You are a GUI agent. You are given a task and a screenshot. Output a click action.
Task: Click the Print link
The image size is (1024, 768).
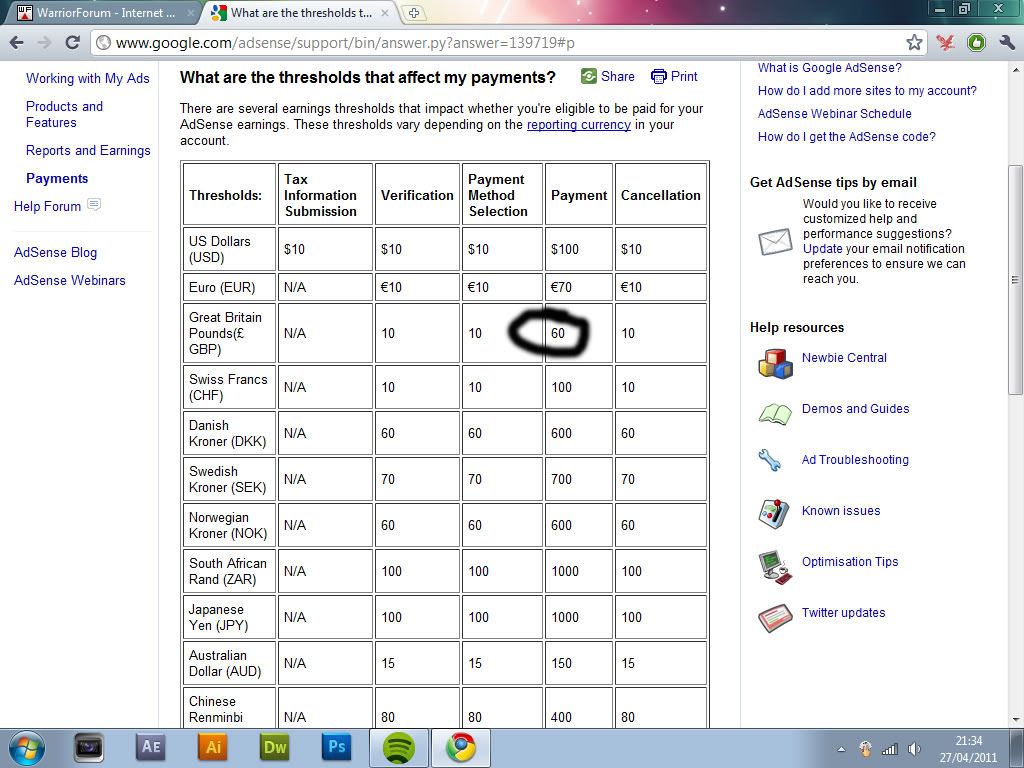684,76
